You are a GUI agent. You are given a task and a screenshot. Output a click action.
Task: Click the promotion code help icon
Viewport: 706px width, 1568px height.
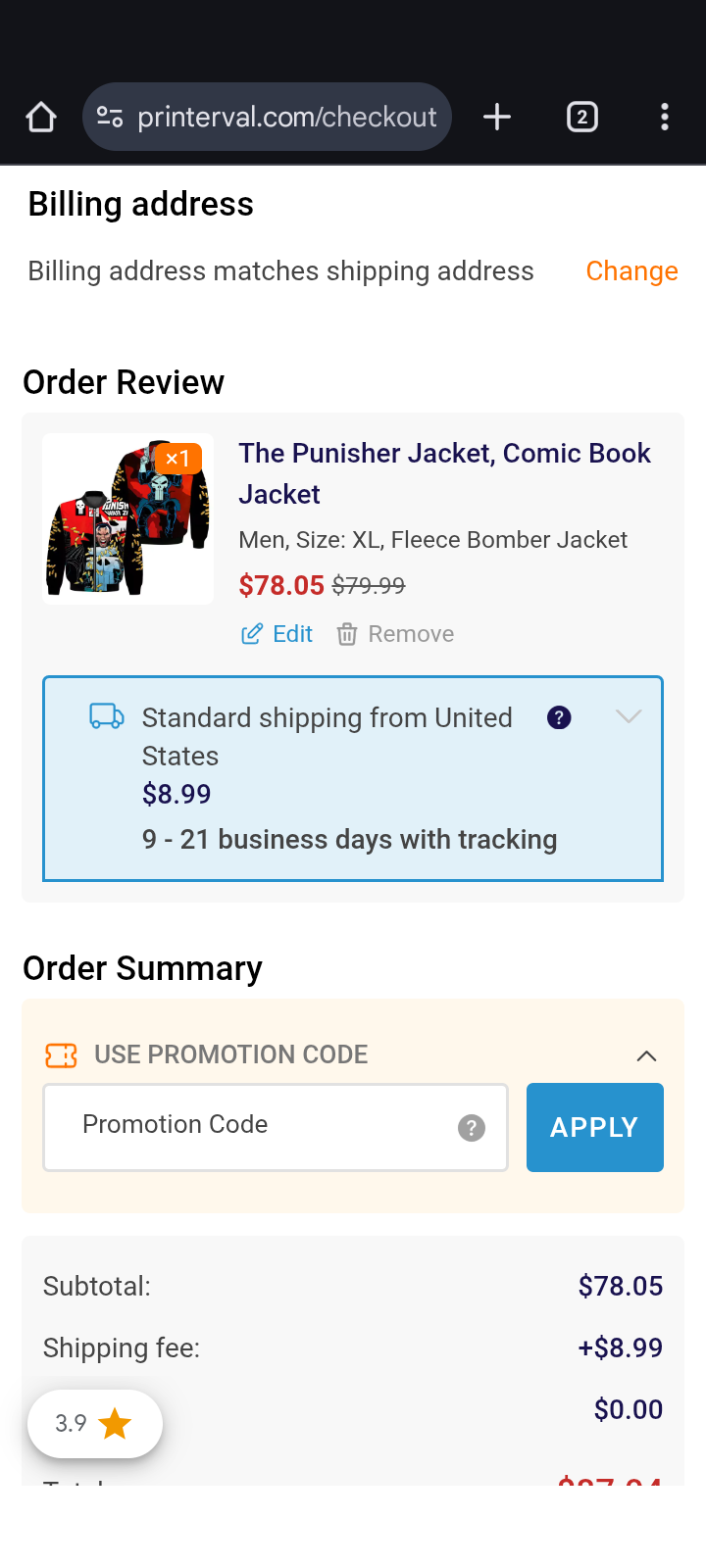pos(472,1128)
